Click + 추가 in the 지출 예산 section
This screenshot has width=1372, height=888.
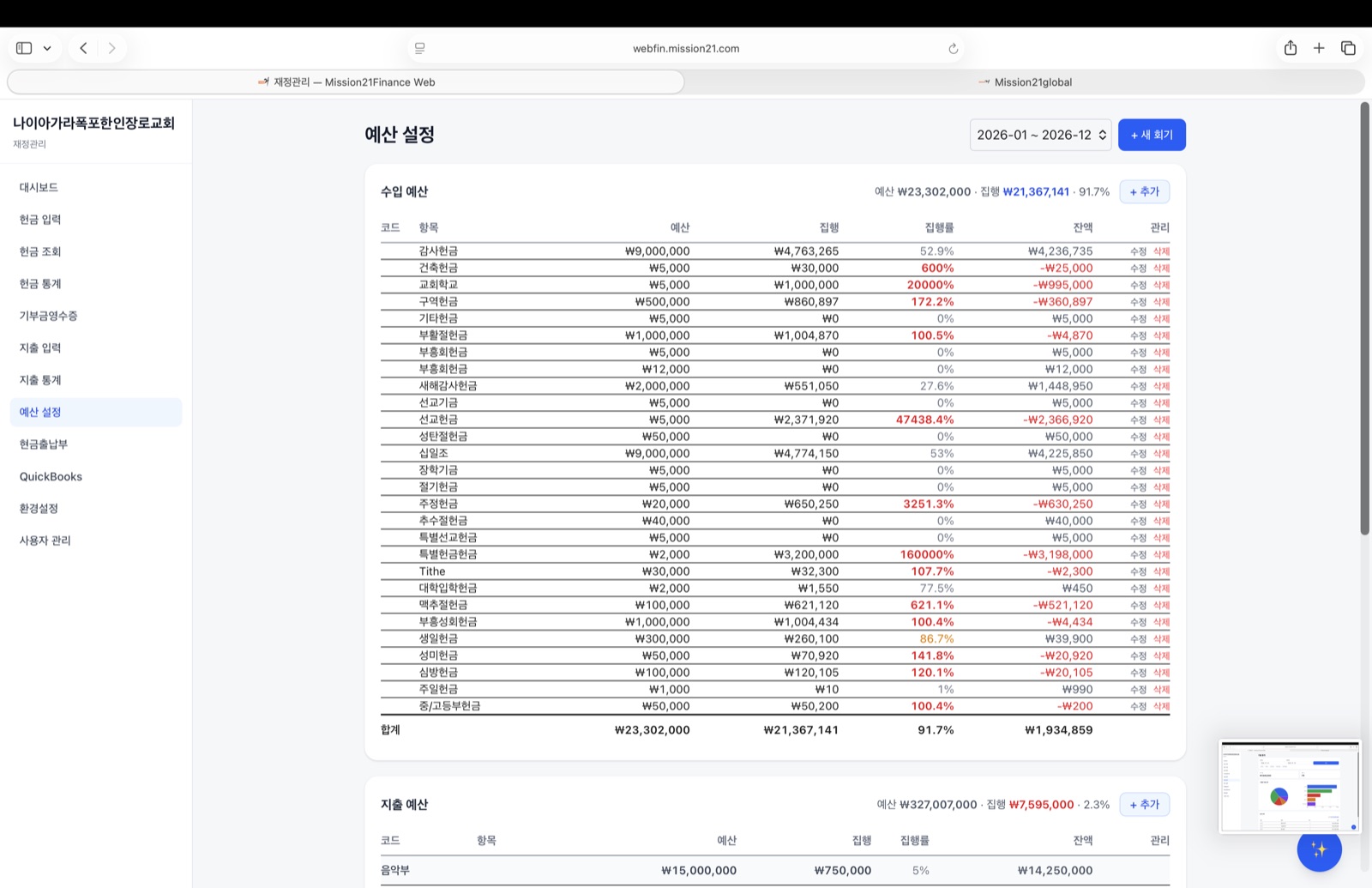click(x=1144, y=804)
